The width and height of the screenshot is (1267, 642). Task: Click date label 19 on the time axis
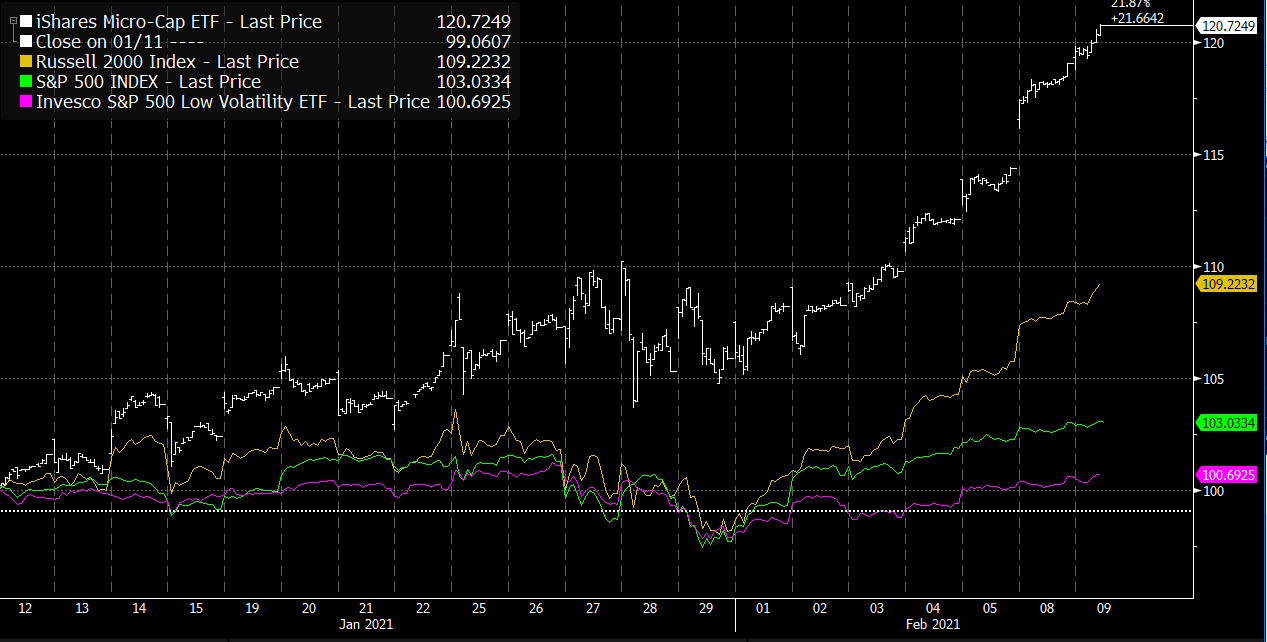coord(252,607)
